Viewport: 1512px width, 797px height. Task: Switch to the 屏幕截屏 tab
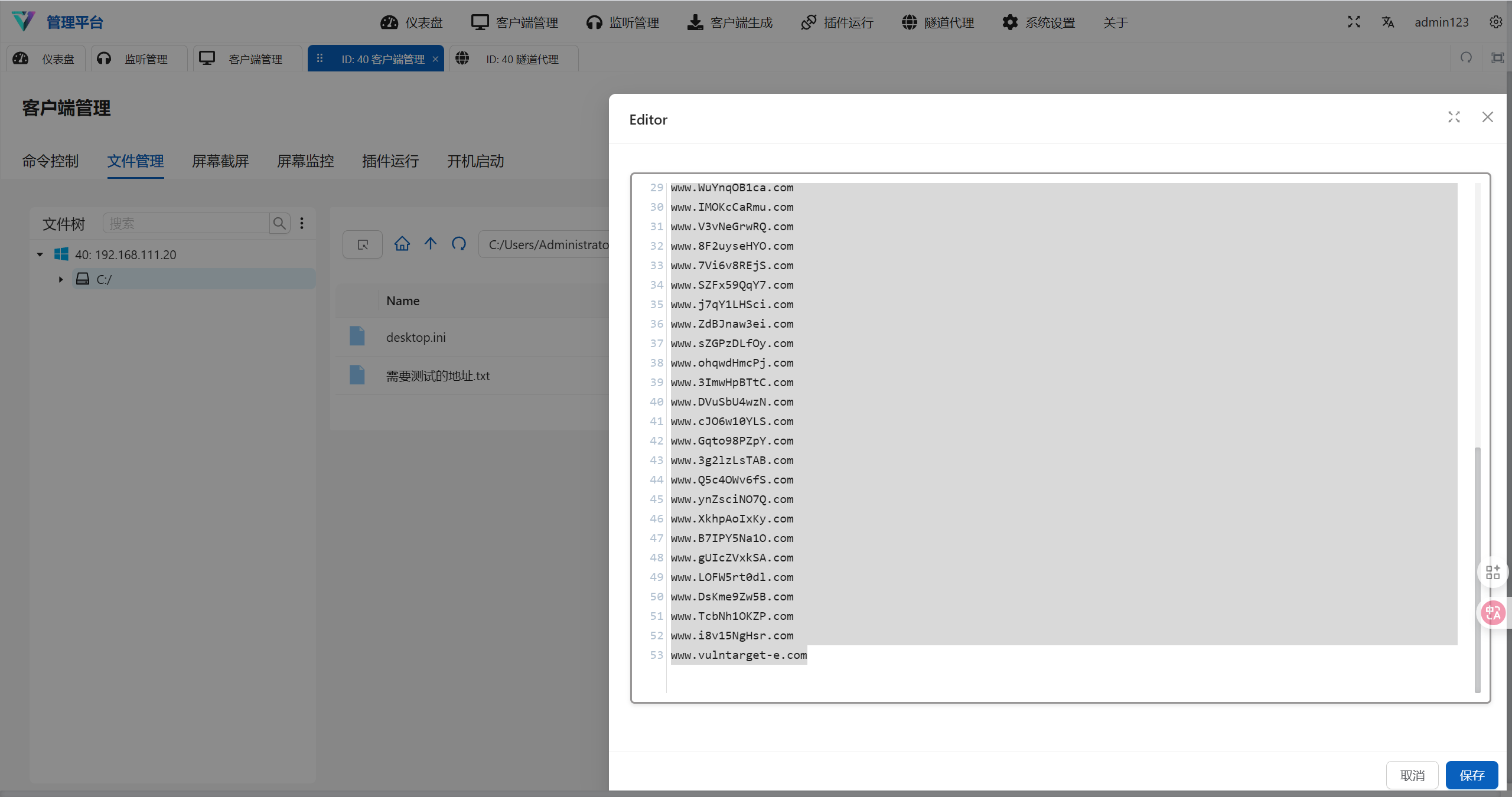(220, 161)
